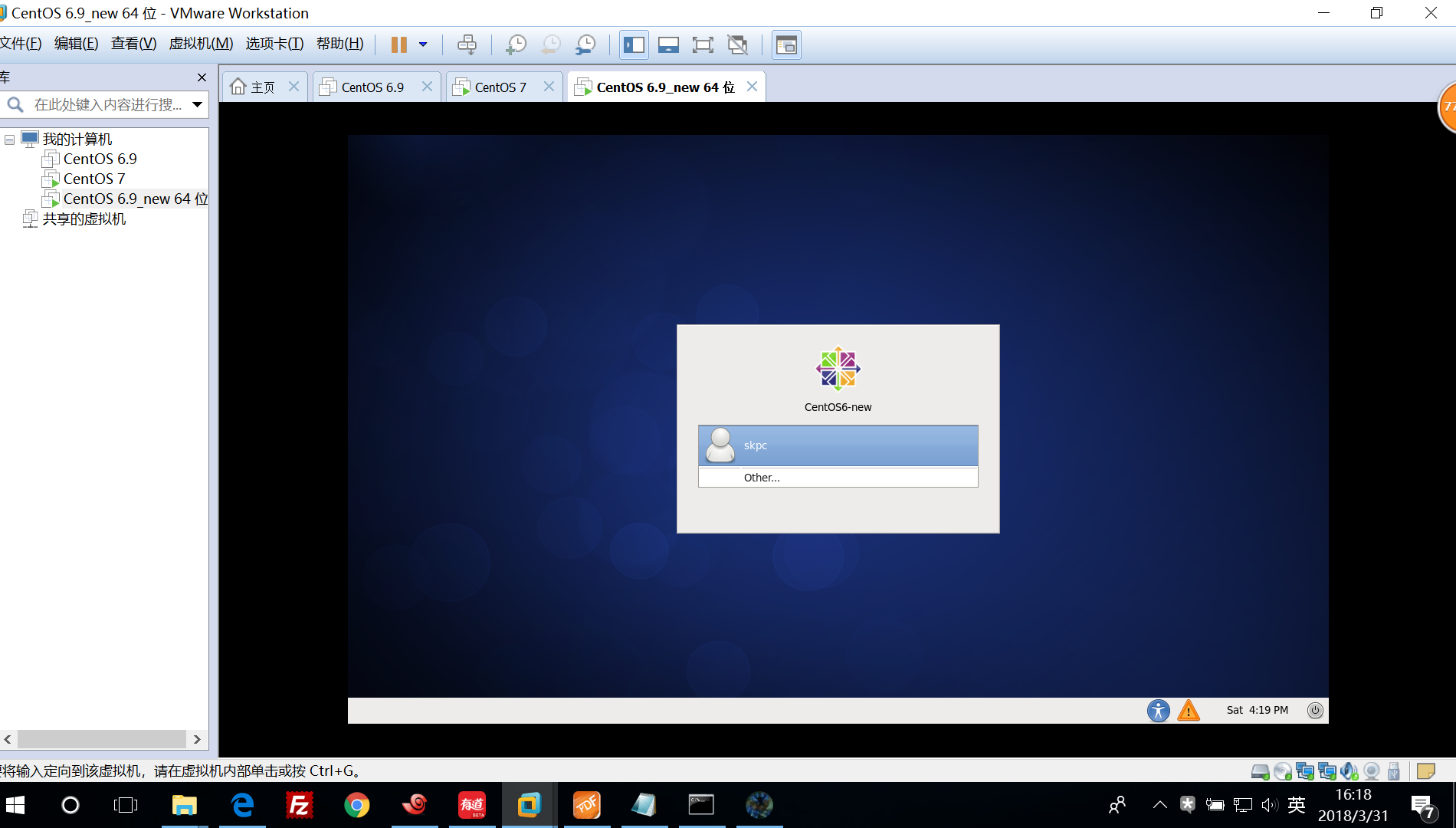Select 我的计算机 in the library tree
Screen dimensions: 1456x828
click(x=77, y=139)
